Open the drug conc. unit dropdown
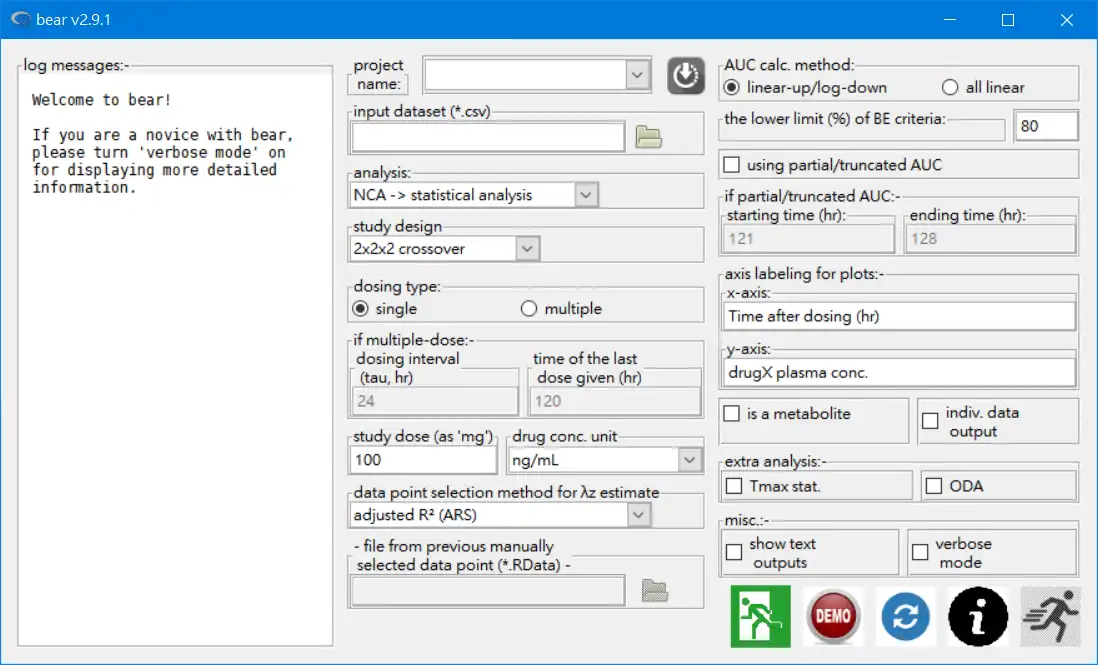This screenshot has height=665, width=1098. pos(689,460)
